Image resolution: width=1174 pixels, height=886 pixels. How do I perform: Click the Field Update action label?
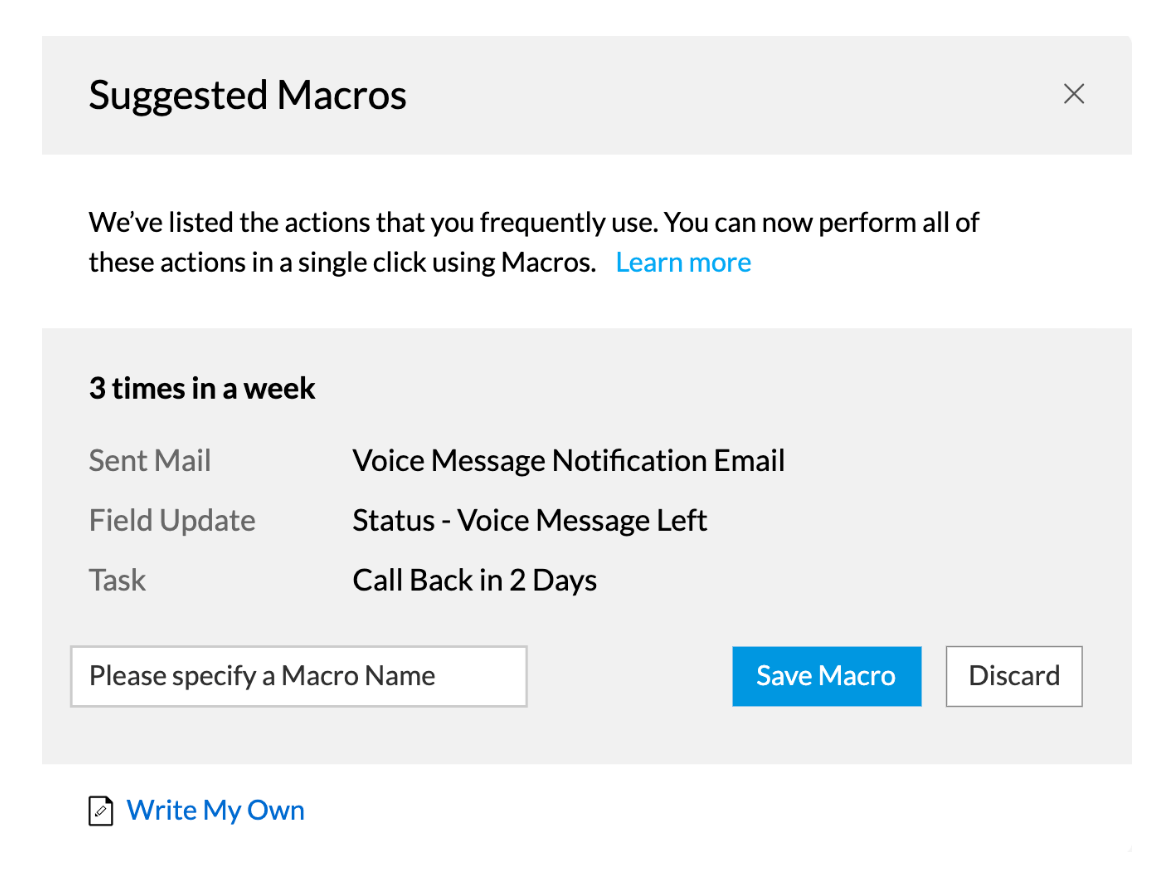click(x=172, y=521)
